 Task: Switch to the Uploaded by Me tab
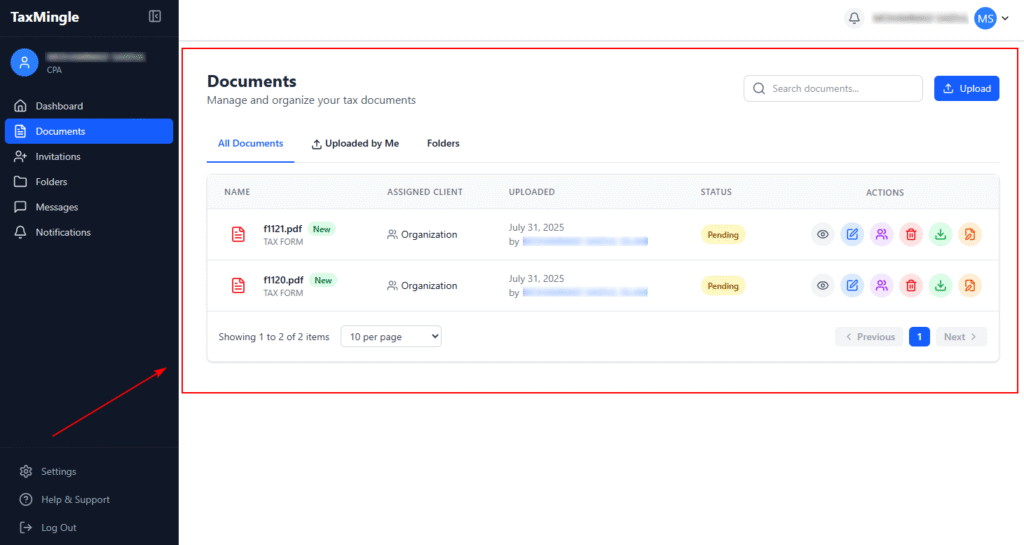pos(355,144)
